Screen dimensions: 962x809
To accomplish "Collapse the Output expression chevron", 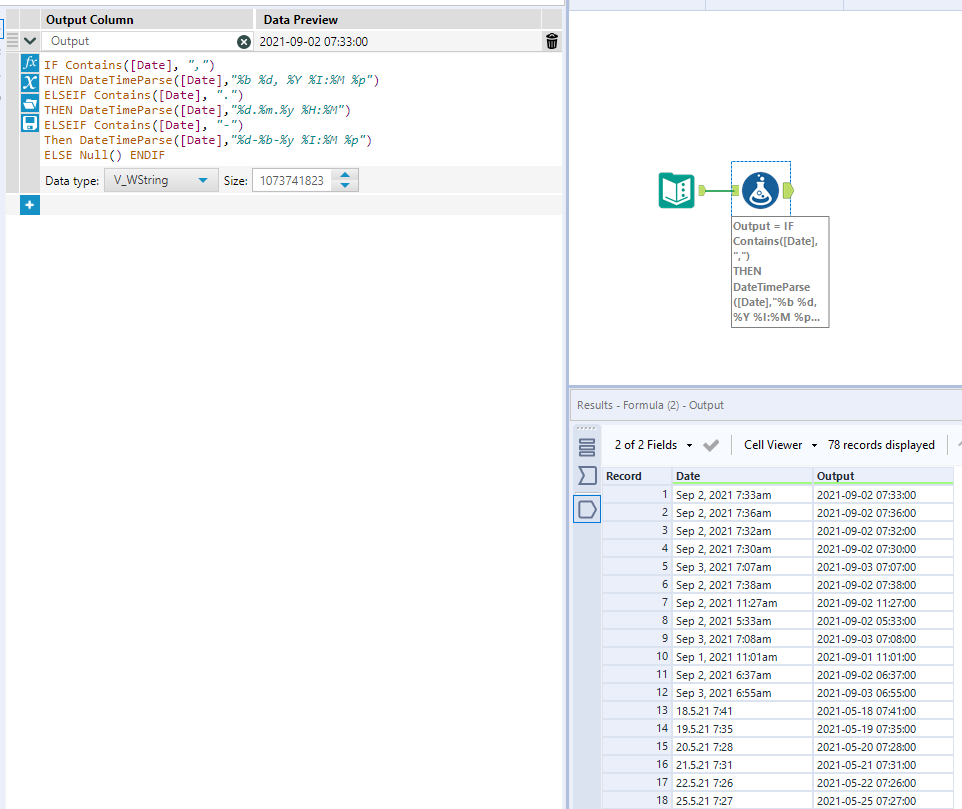I will (29, 41).
